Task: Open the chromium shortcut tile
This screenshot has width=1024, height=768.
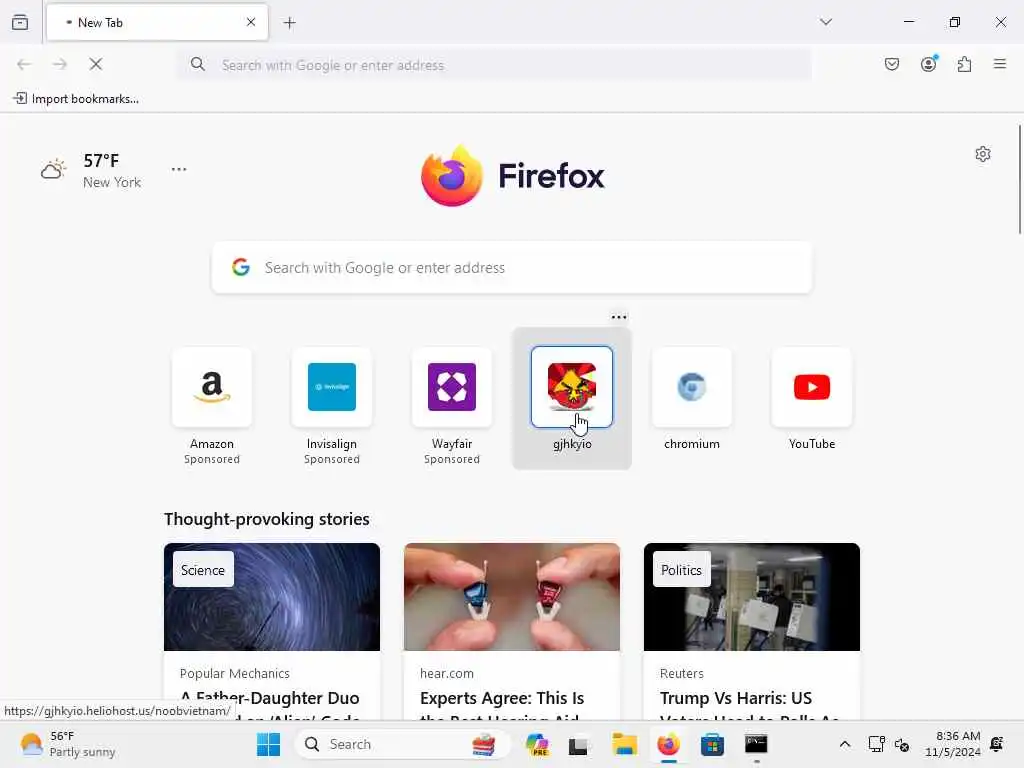Action: [x=692, y=399]
